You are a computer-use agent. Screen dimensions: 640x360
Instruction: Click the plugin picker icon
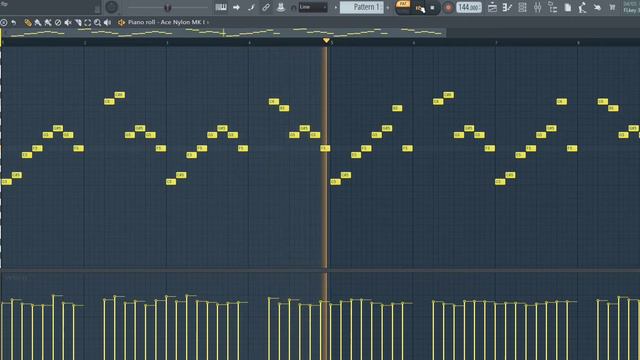click(x=597, y=7)
